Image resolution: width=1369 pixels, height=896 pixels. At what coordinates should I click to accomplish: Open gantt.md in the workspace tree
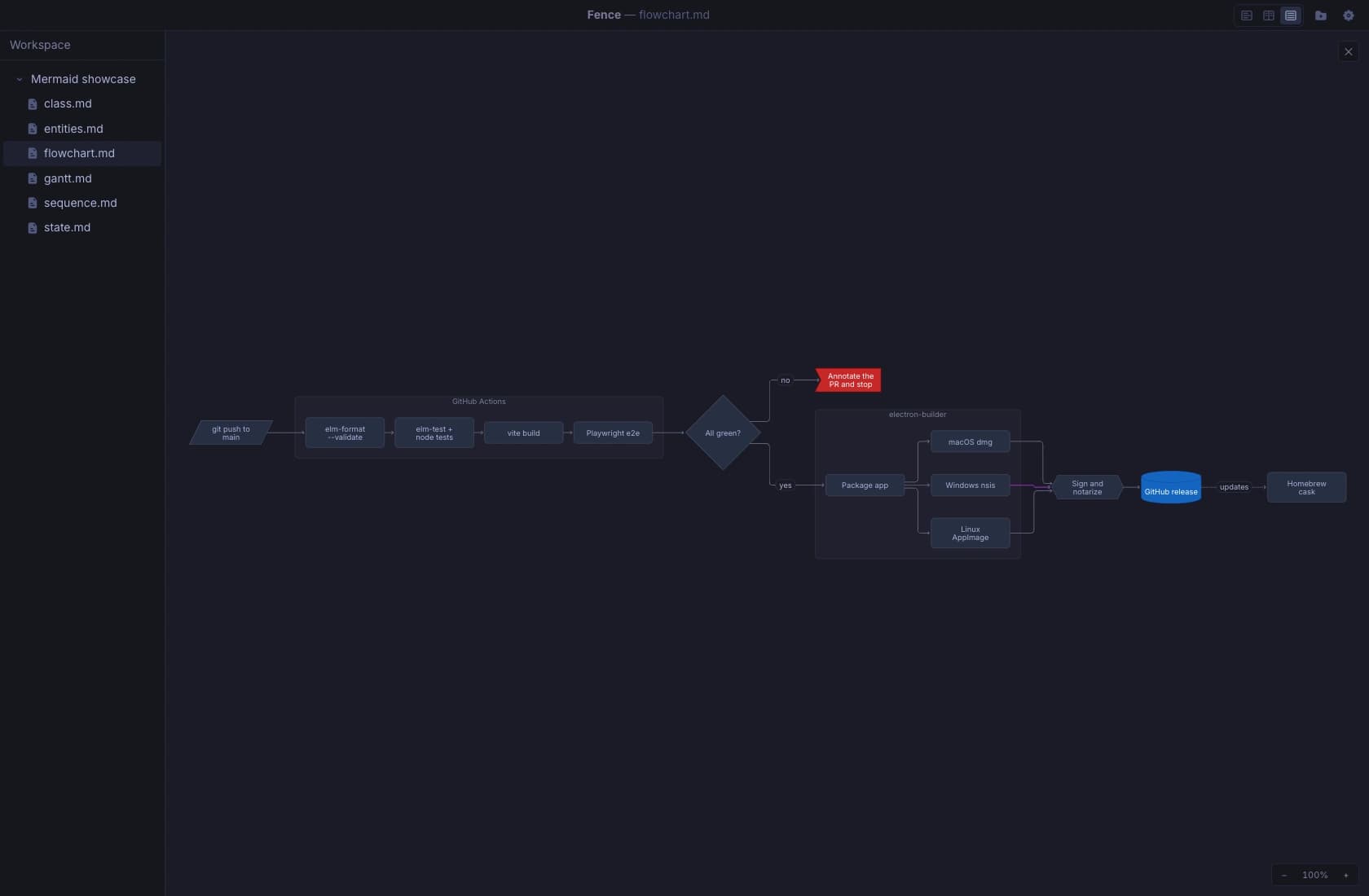click(82, 178)
